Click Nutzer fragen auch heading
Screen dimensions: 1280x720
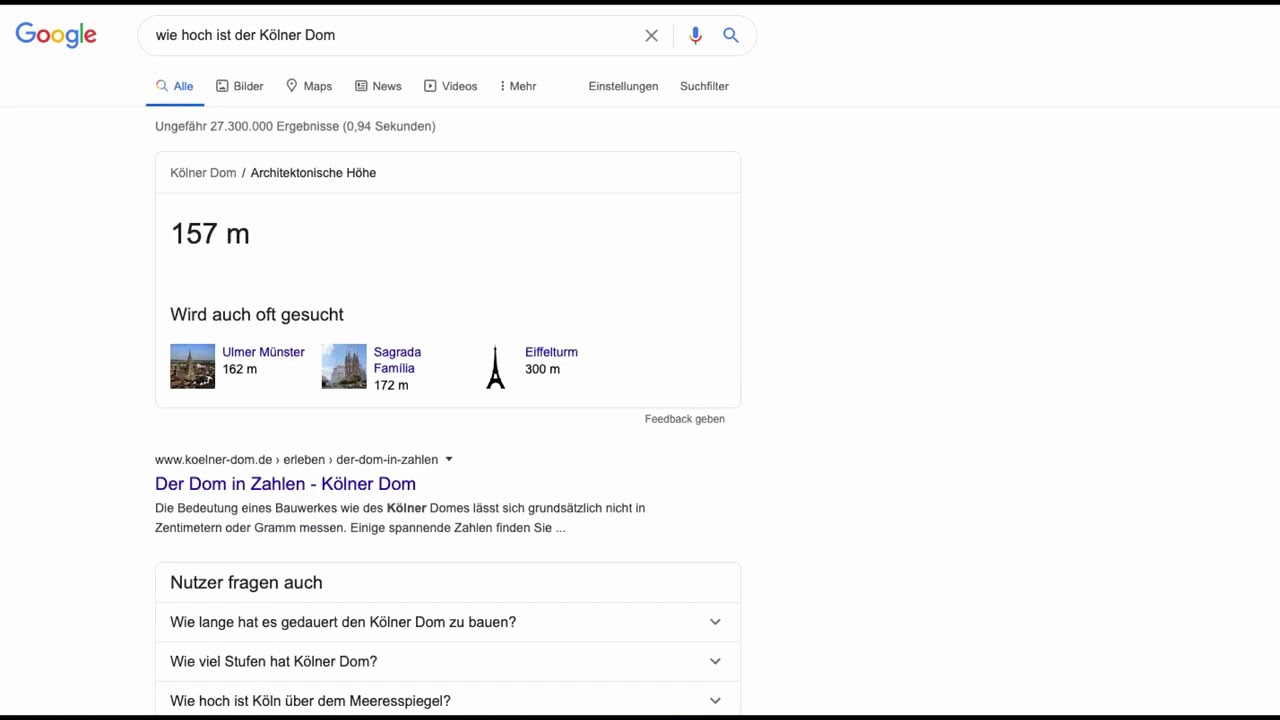[x=246, y=582]
